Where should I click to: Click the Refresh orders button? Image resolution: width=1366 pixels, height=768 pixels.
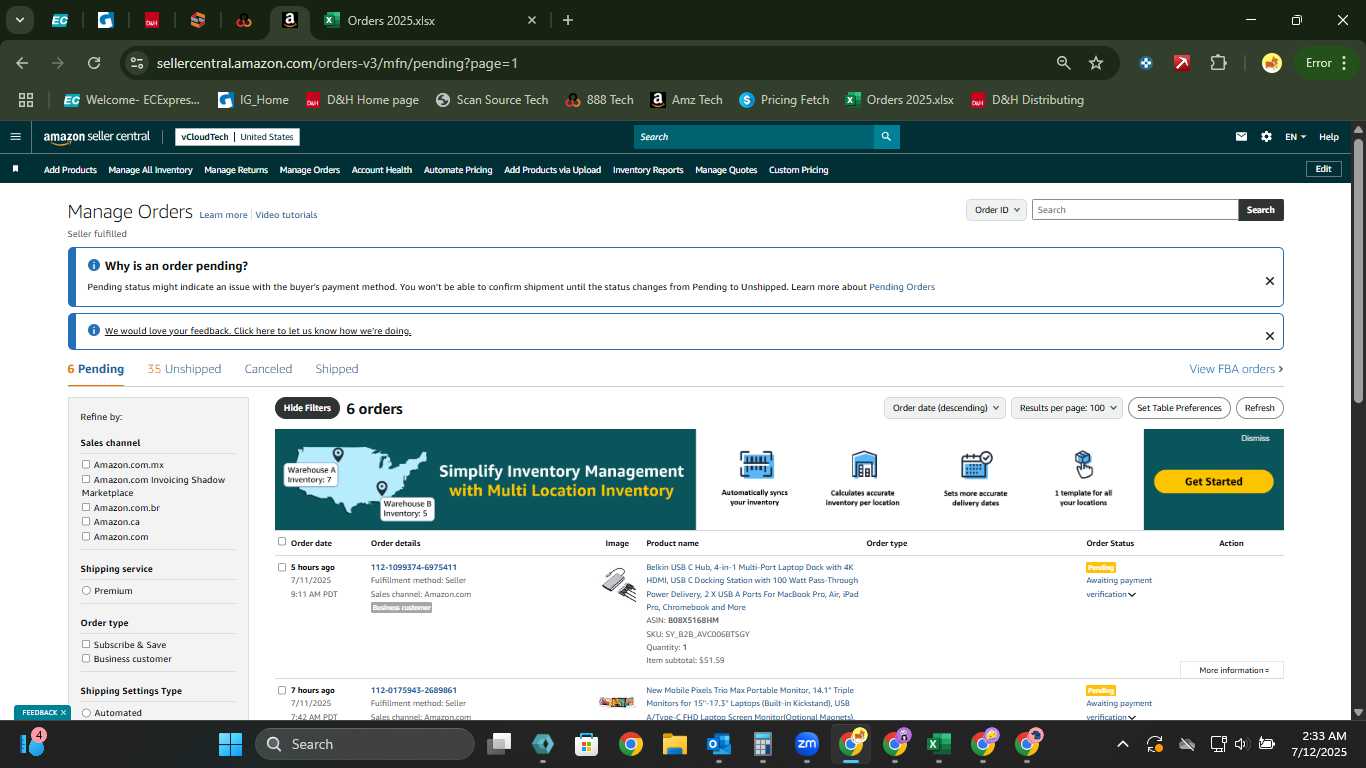pos(1260,408)
